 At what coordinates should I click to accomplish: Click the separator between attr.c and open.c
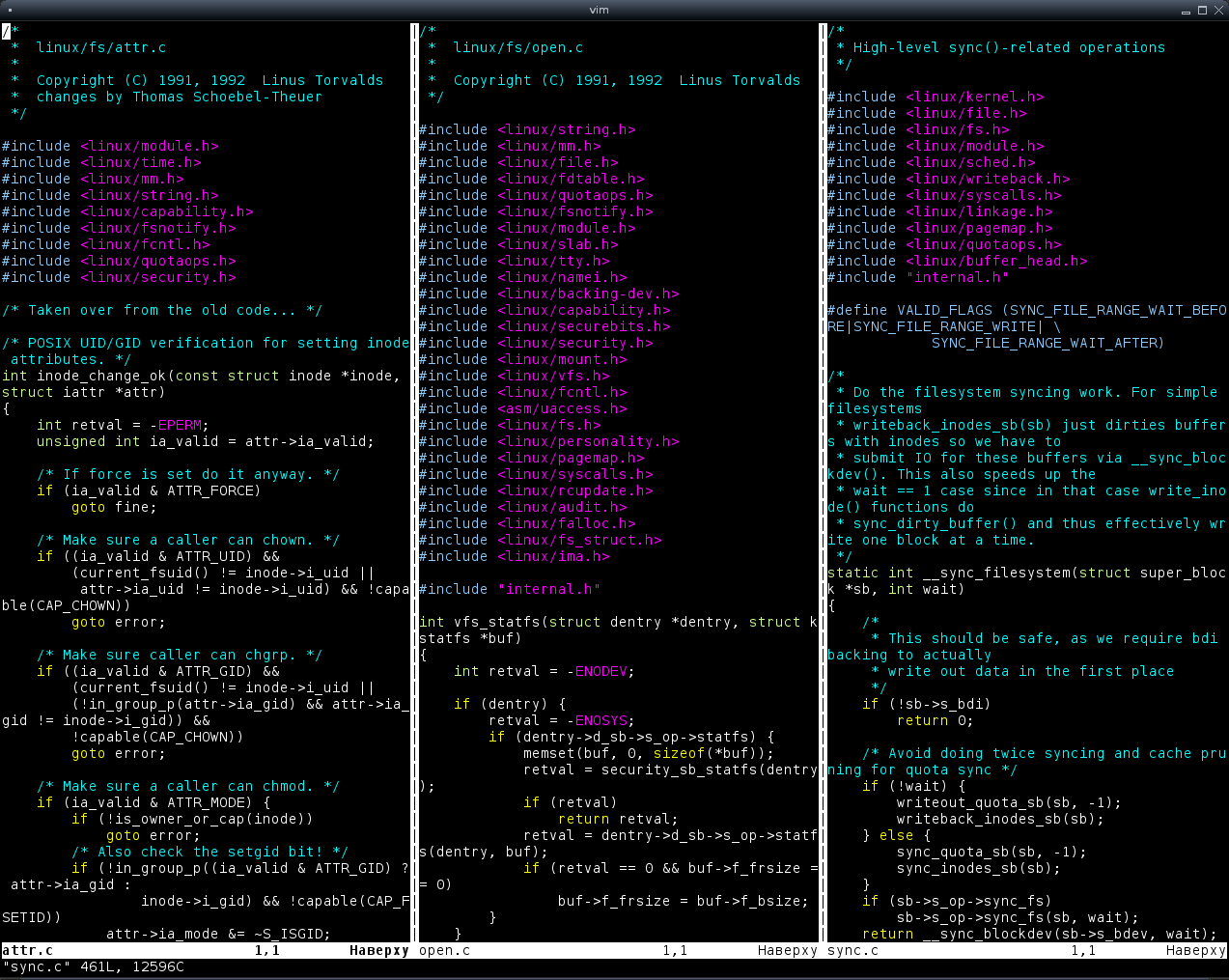pos(414,483)
